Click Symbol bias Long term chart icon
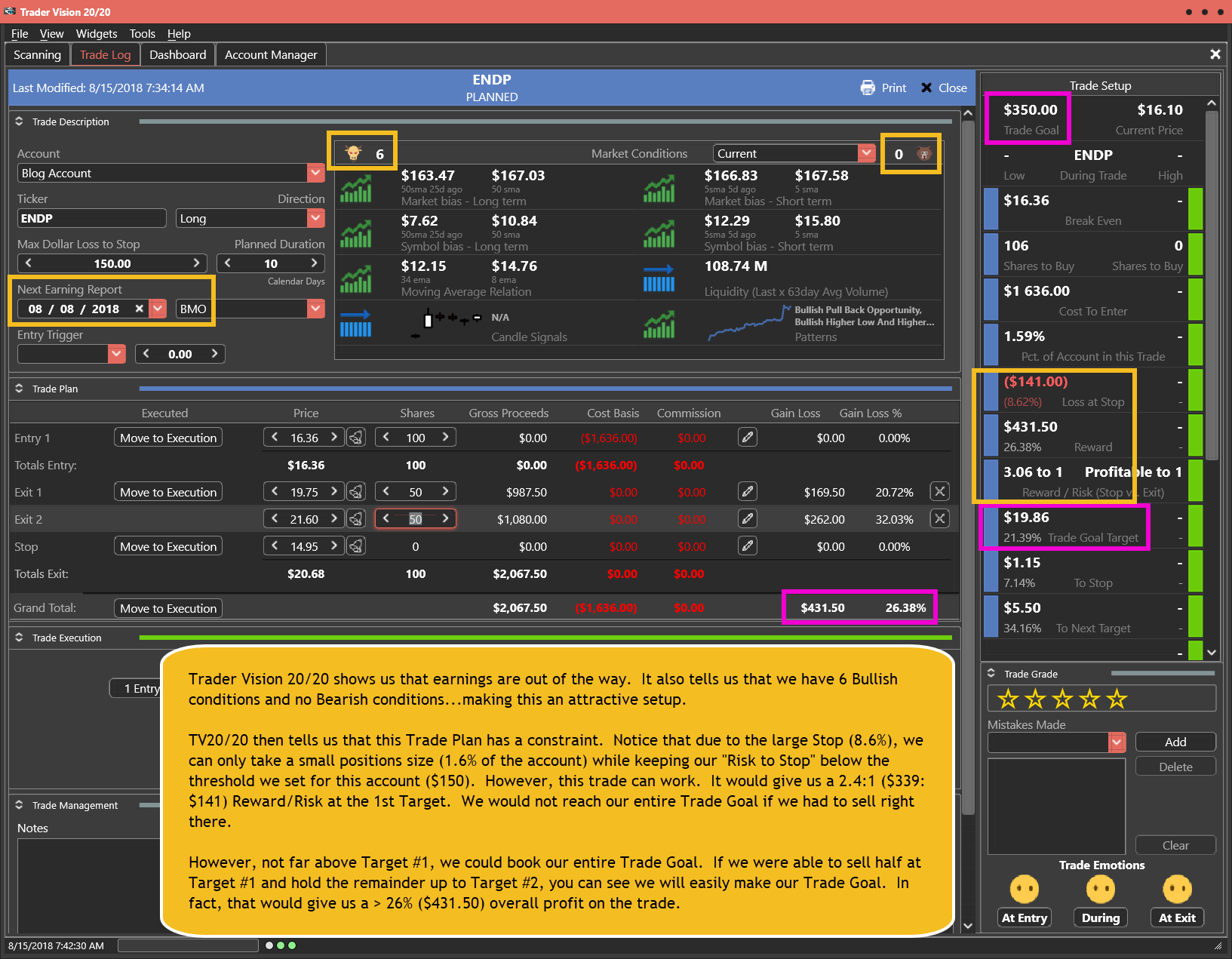The image size is (1232, 959). tap(355, 234)
